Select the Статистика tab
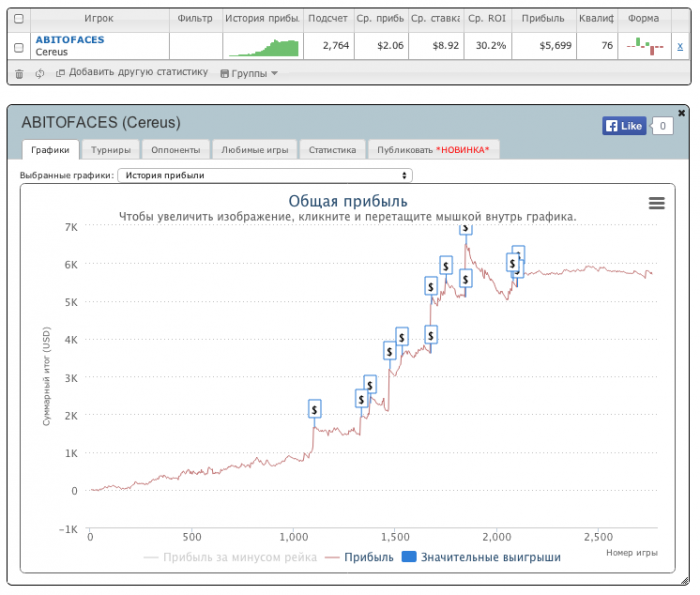Screen dimensions: 700x595 pyautogui.click(x=332, y=150)
